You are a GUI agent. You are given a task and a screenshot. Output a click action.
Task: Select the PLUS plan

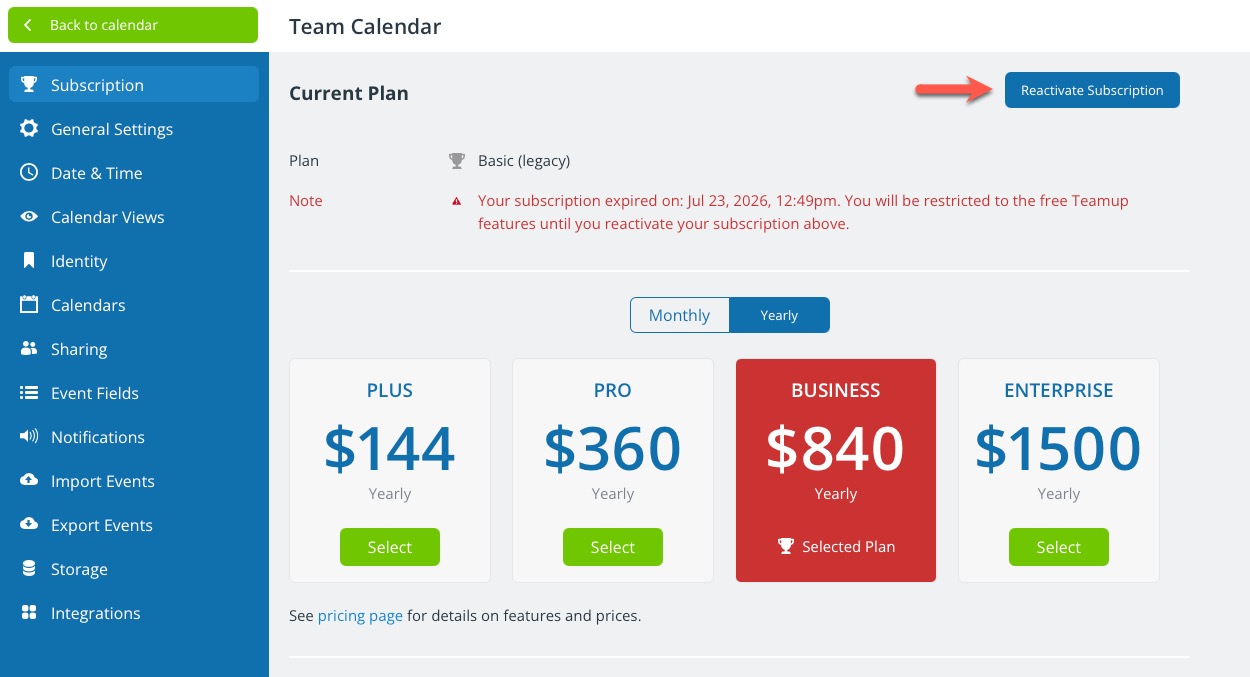[390, 547]
